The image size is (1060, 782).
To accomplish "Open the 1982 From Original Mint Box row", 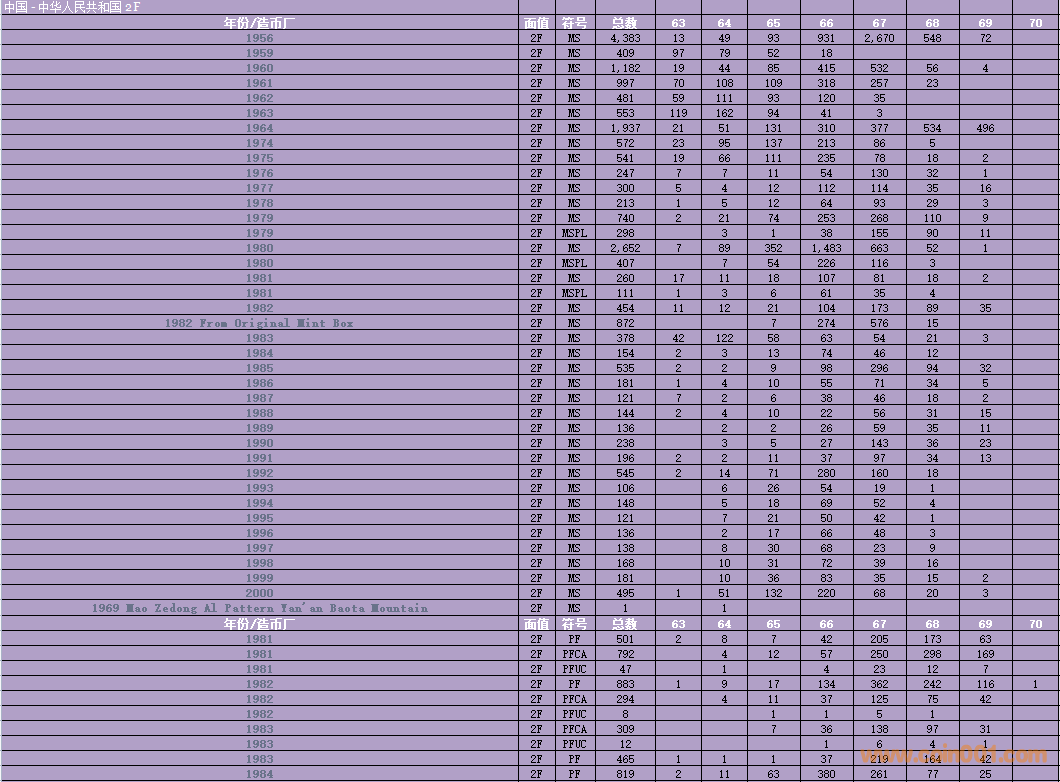I will pyautogui.click(x=259, y=323).
